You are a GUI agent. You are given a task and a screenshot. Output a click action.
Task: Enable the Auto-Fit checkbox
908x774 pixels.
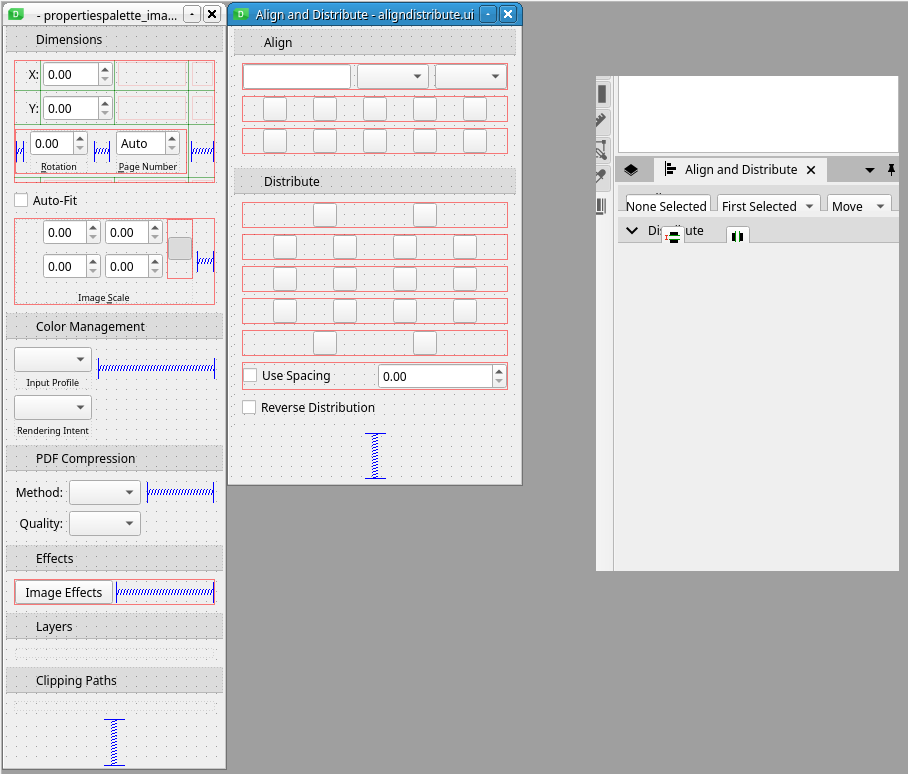[21, 200]
